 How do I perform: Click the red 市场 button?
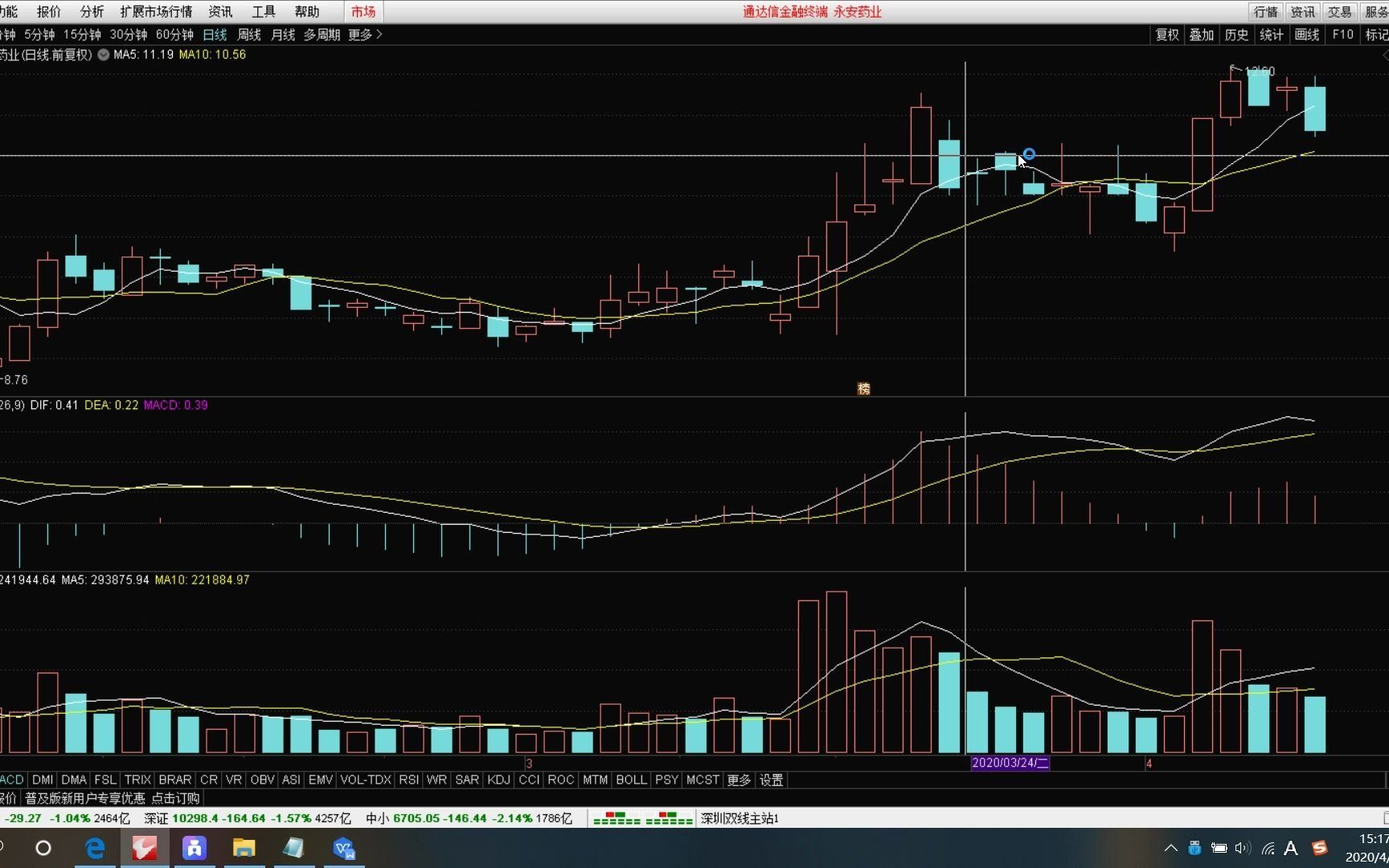(363, 11)
